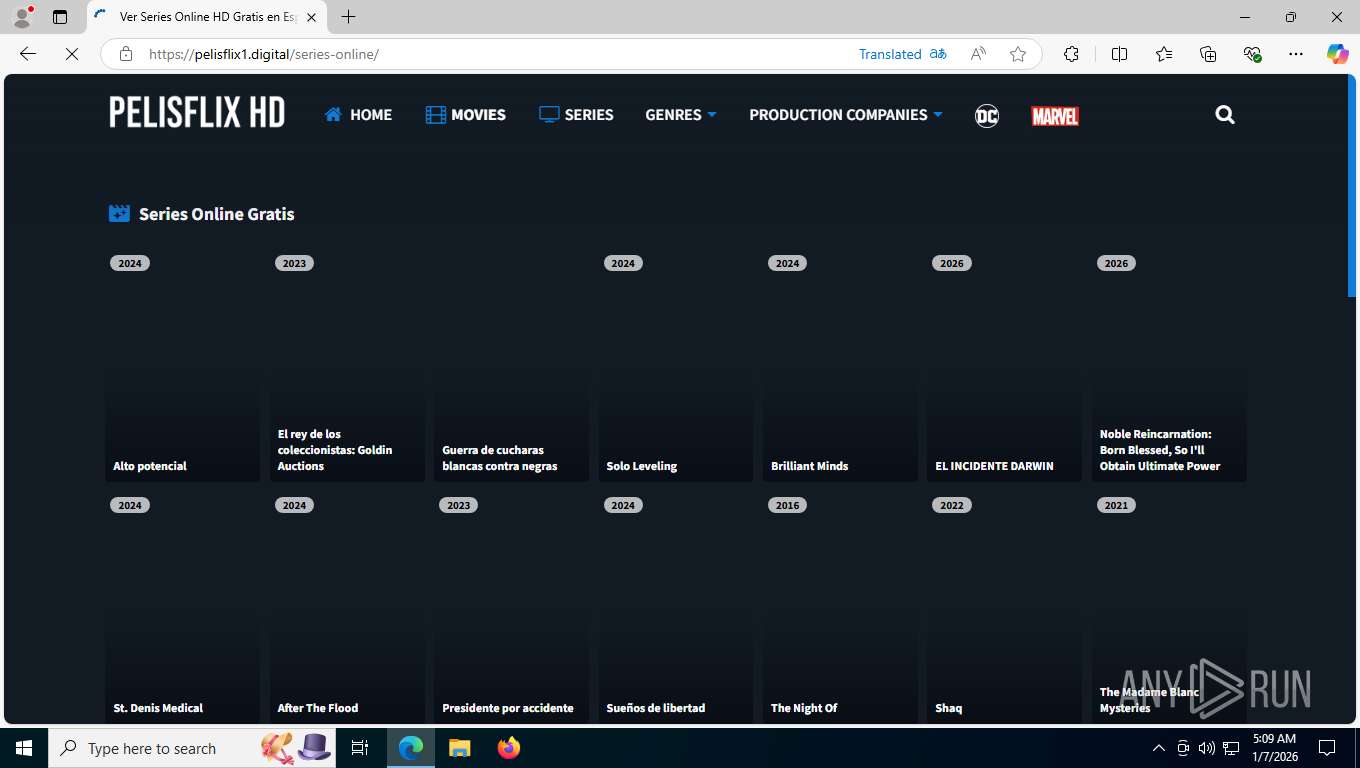The height and width of the screenshot is (768, 1360).
Task: Open El rey de los coleccionistas card
Action: pos(347,365)
